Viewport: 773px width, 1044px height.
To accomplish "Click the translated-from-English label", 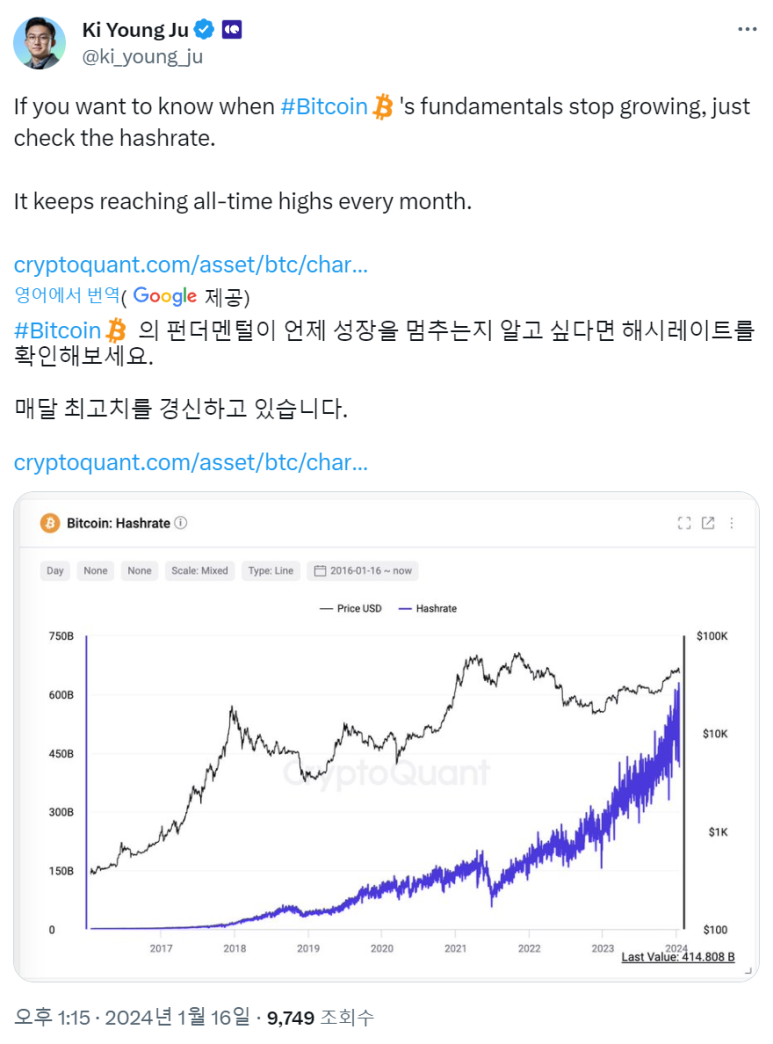I will [67, 295].
